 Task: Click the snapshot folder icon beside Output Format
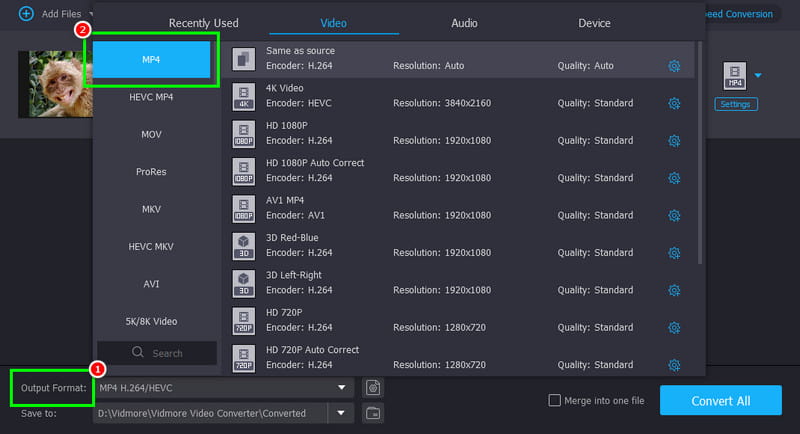pyautogui.click(x=373, y=388)
